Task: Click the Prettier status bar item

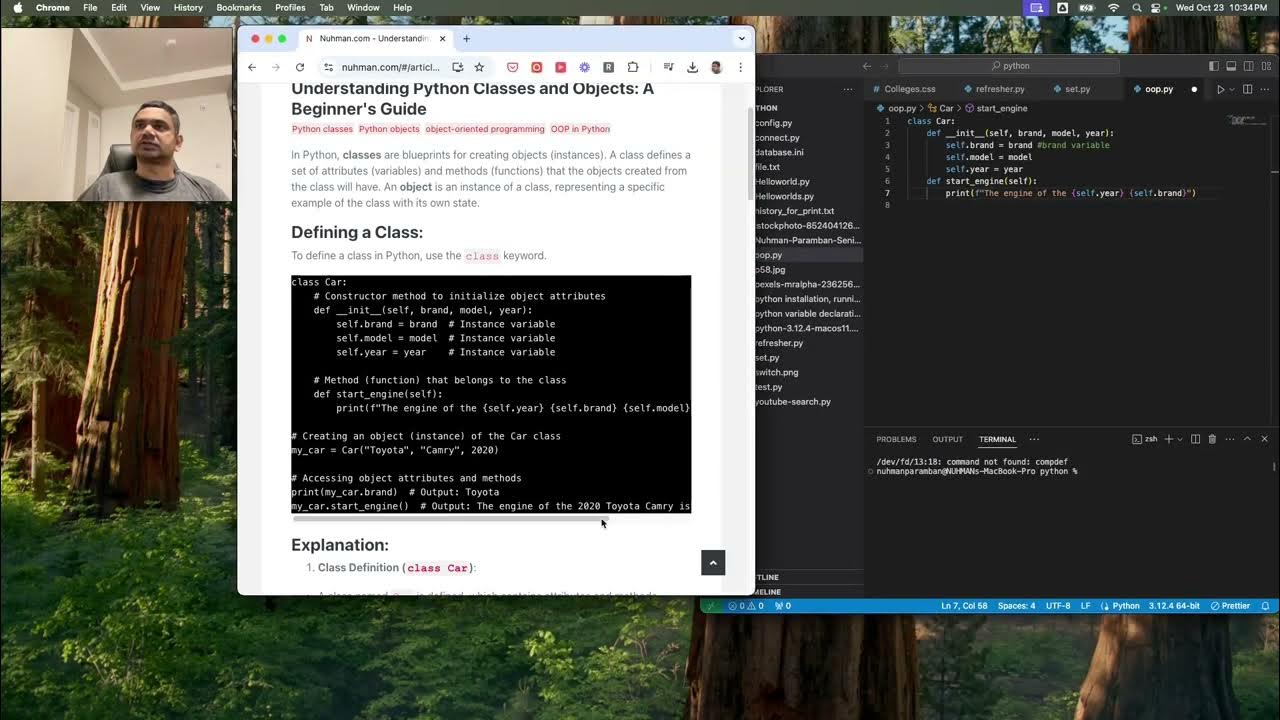Action: point(1230,606)
